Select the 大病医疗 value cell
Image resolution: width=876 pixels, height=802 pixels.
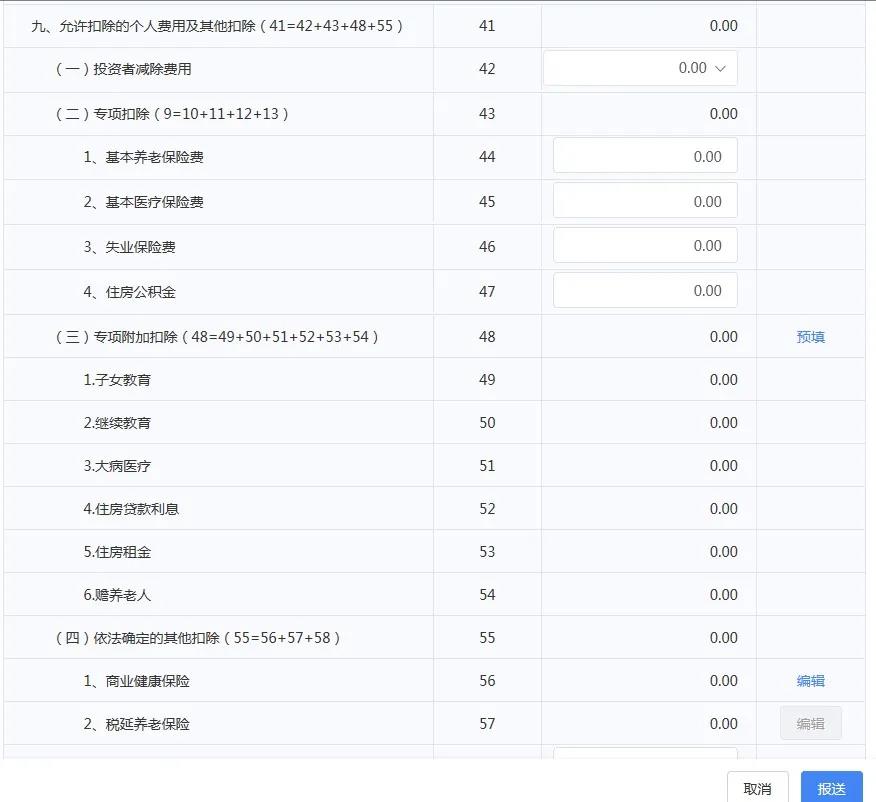(x=640, y=465)
